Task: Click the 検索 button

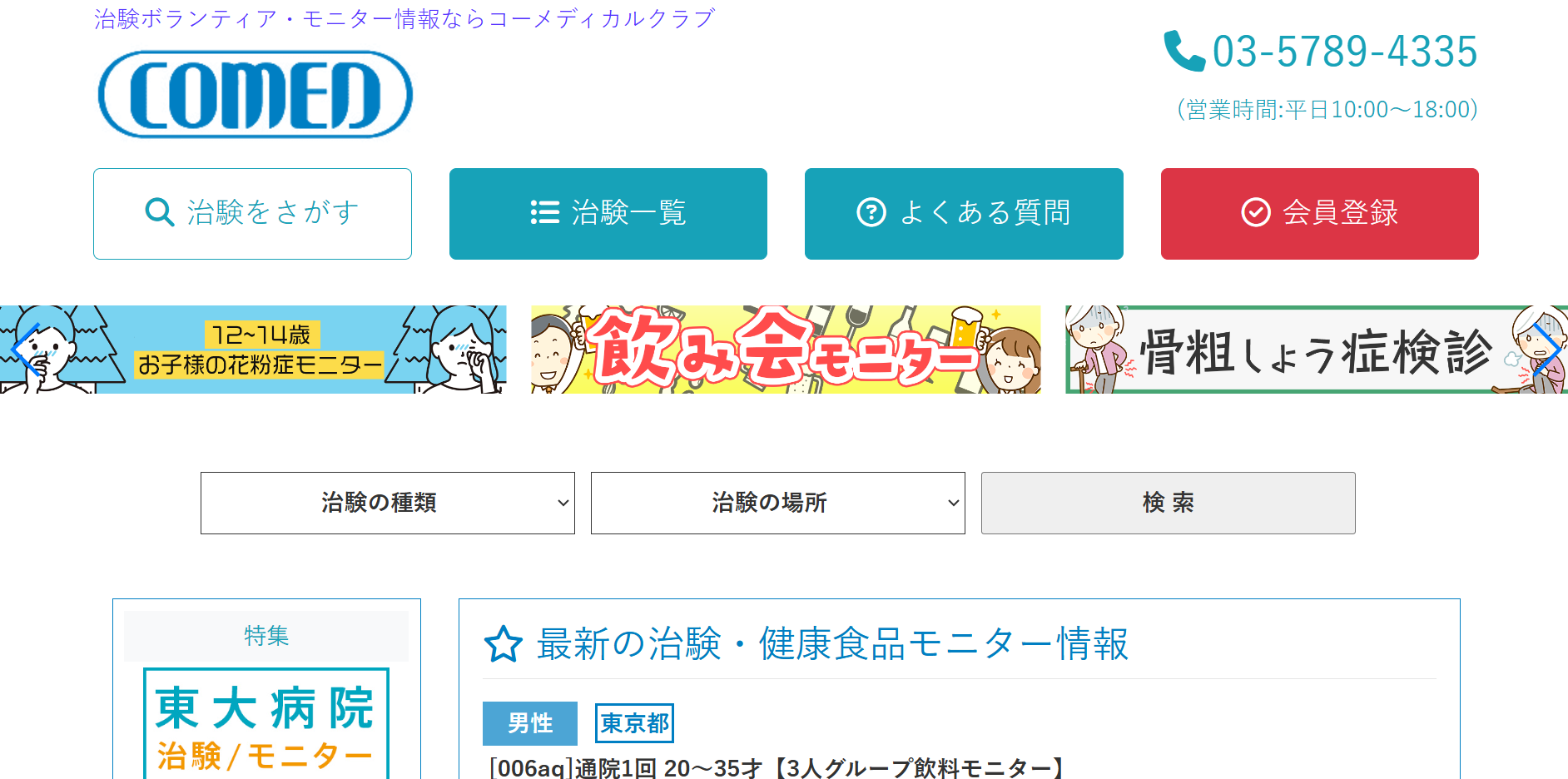Action: (1169, 503)
